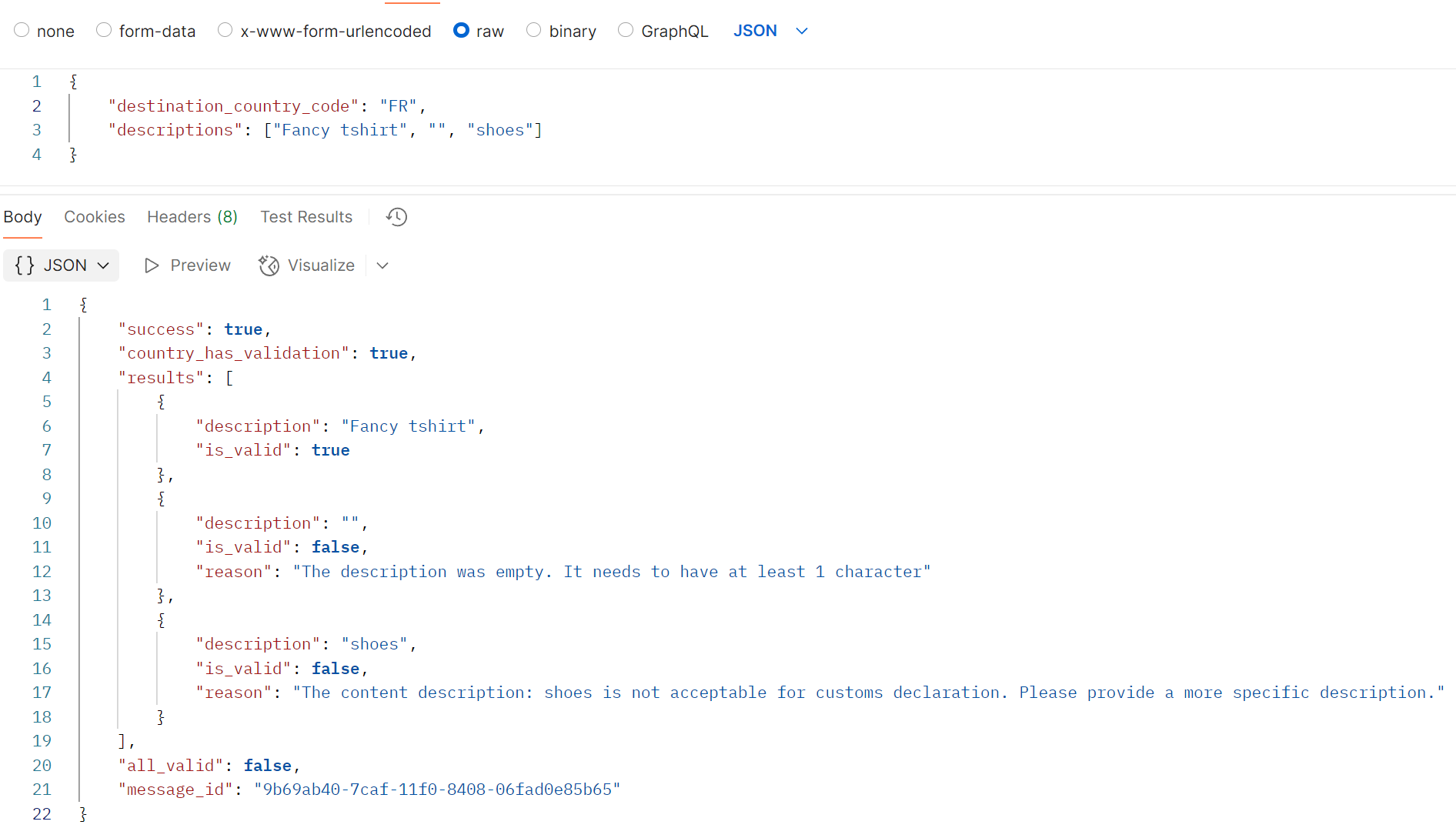The width and height of the screenshot is (1456, 828).
Task: Select the raw body radio button
Action: tap(461, 30)
